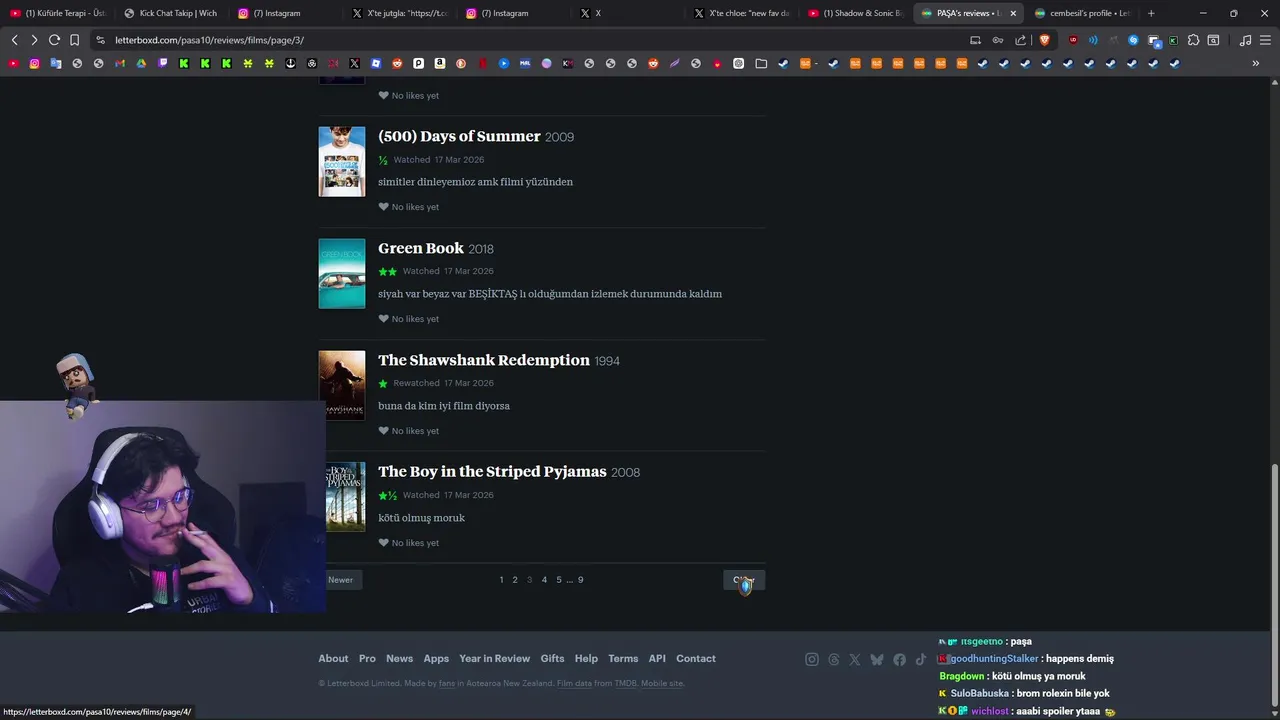This screenshot has width=1280, height=720.
Task: Open the Year in Review footer link
Action: coord(494,658)
